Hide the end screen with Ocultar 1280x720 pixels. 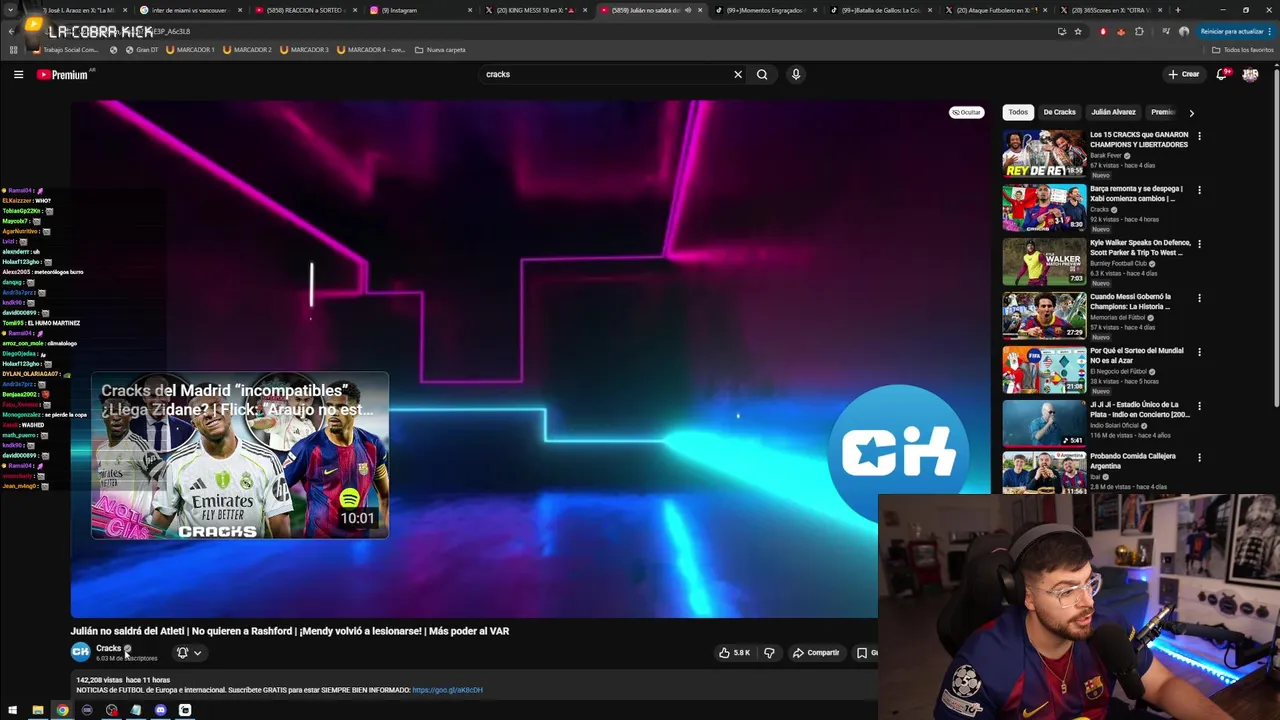[x=966, y=112]
